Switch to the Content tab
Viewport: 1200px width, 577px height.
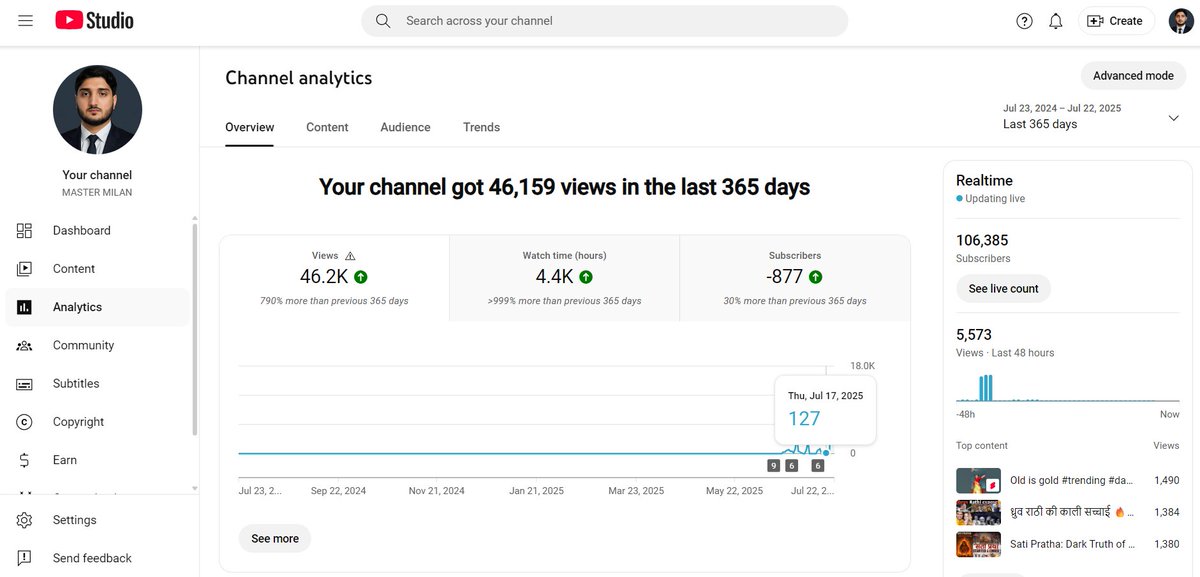327,127
